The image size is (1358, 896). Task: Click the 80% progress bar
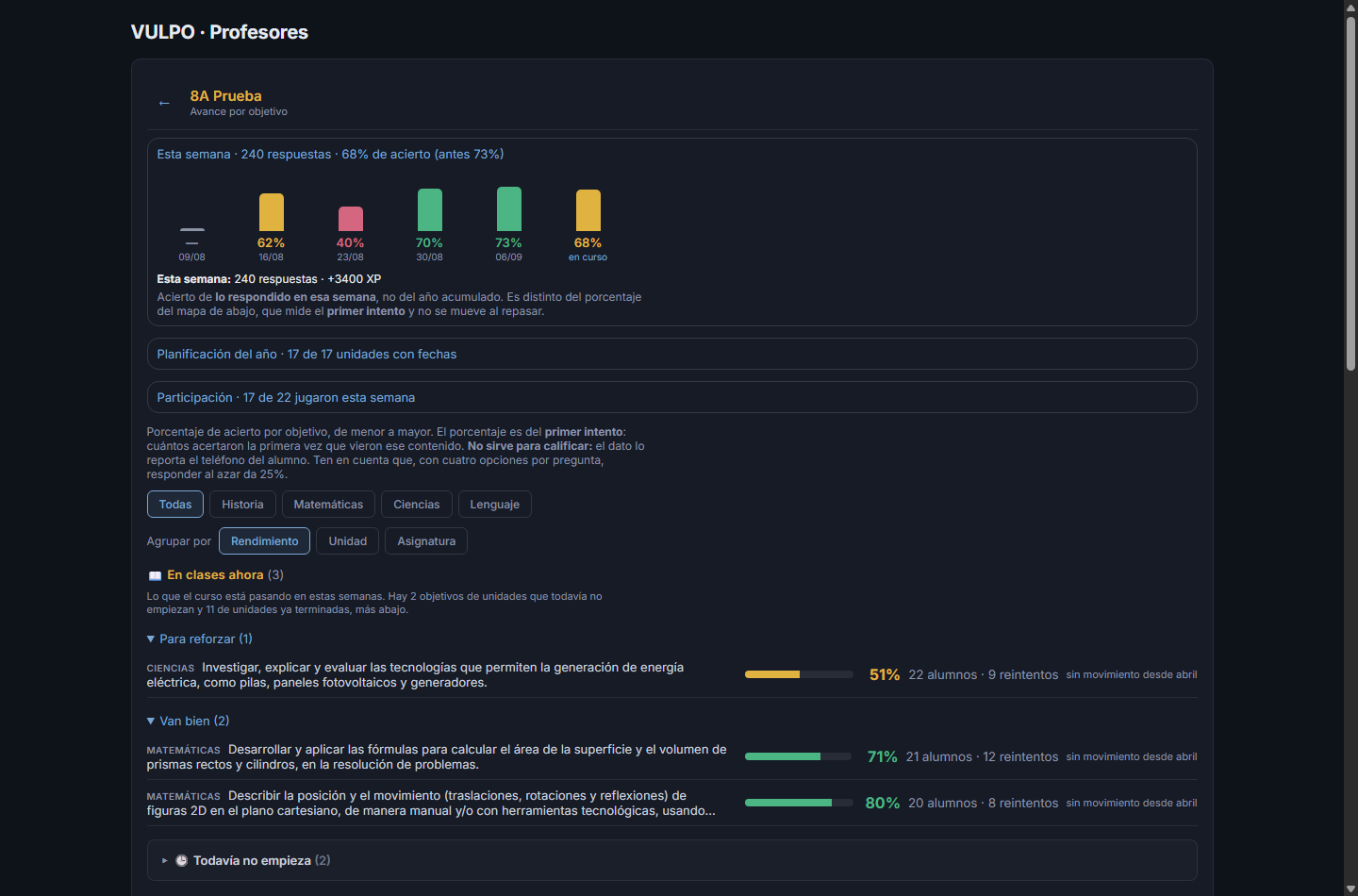click(799, 803)
